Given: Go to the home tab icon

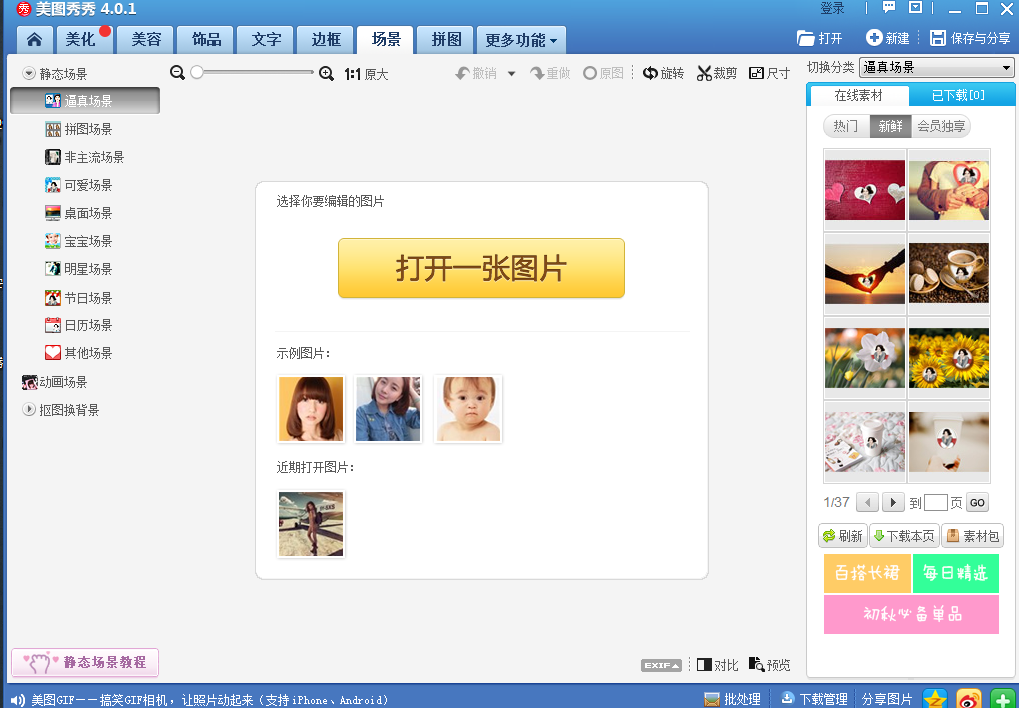Looking at the screenshot, I should click(x=34, y=40).
